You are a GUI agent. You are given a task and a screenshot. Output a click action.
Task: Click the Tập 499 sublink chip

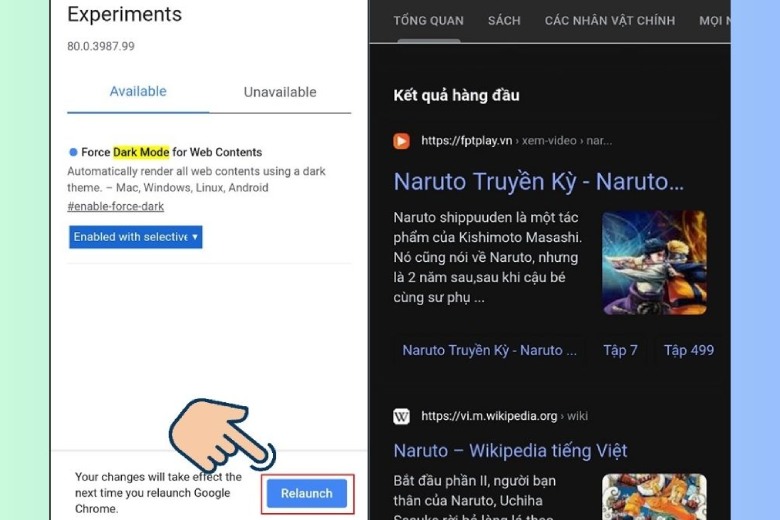[689, 350]
